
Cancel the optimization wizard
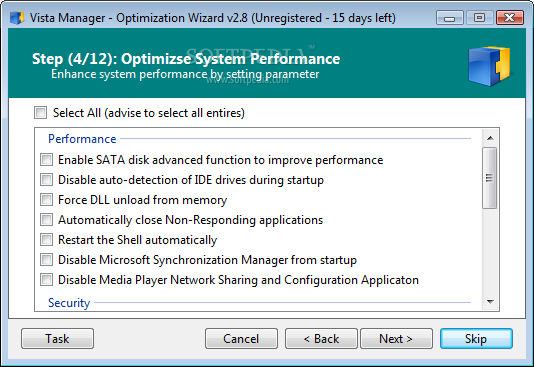tap(241, 339)
